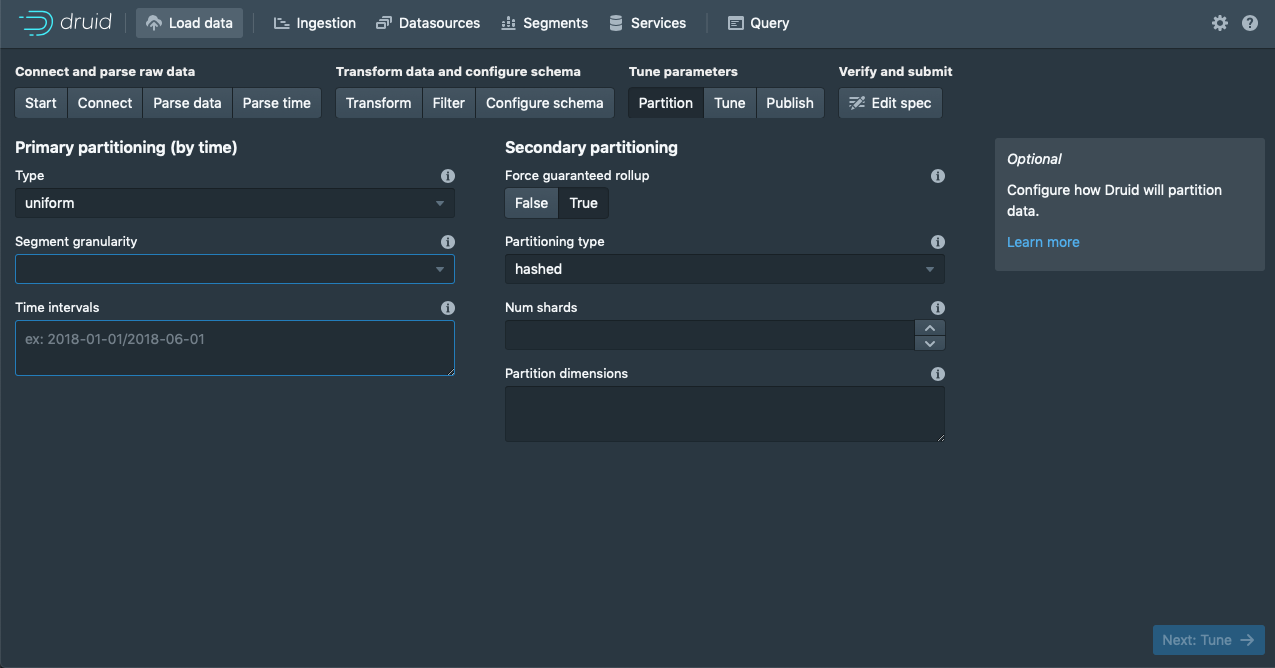The image size is (1275, 668).
Task: Set Force guaranteed rollup to True
Action: pyautogui.click(x=584, y=203)
